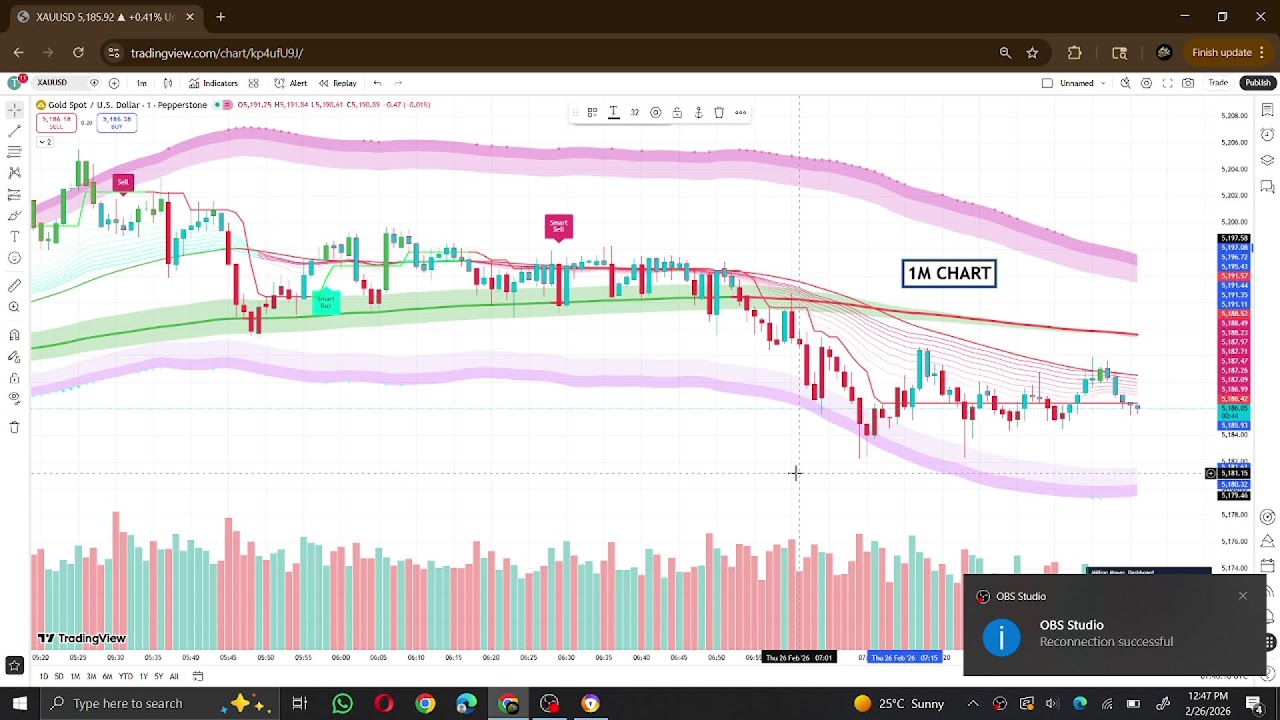
Task: Toggle lock on selected drawing
Action: [x=677, y=113]
